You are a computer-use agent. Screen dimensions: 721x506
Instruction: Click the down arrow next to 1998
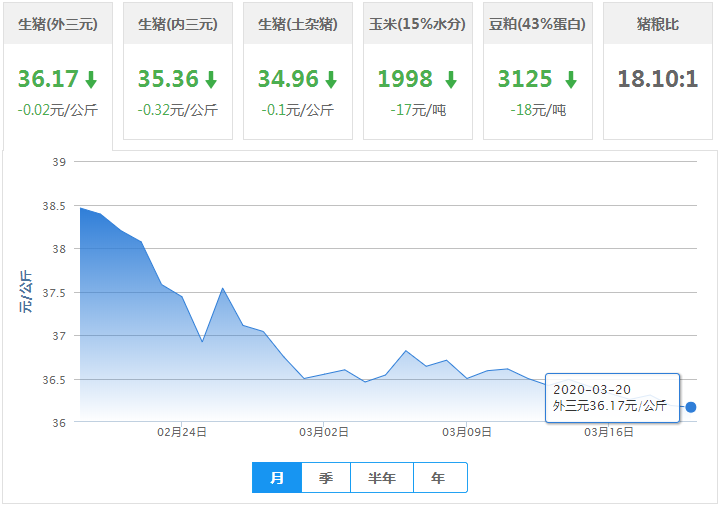coord(451,80)
